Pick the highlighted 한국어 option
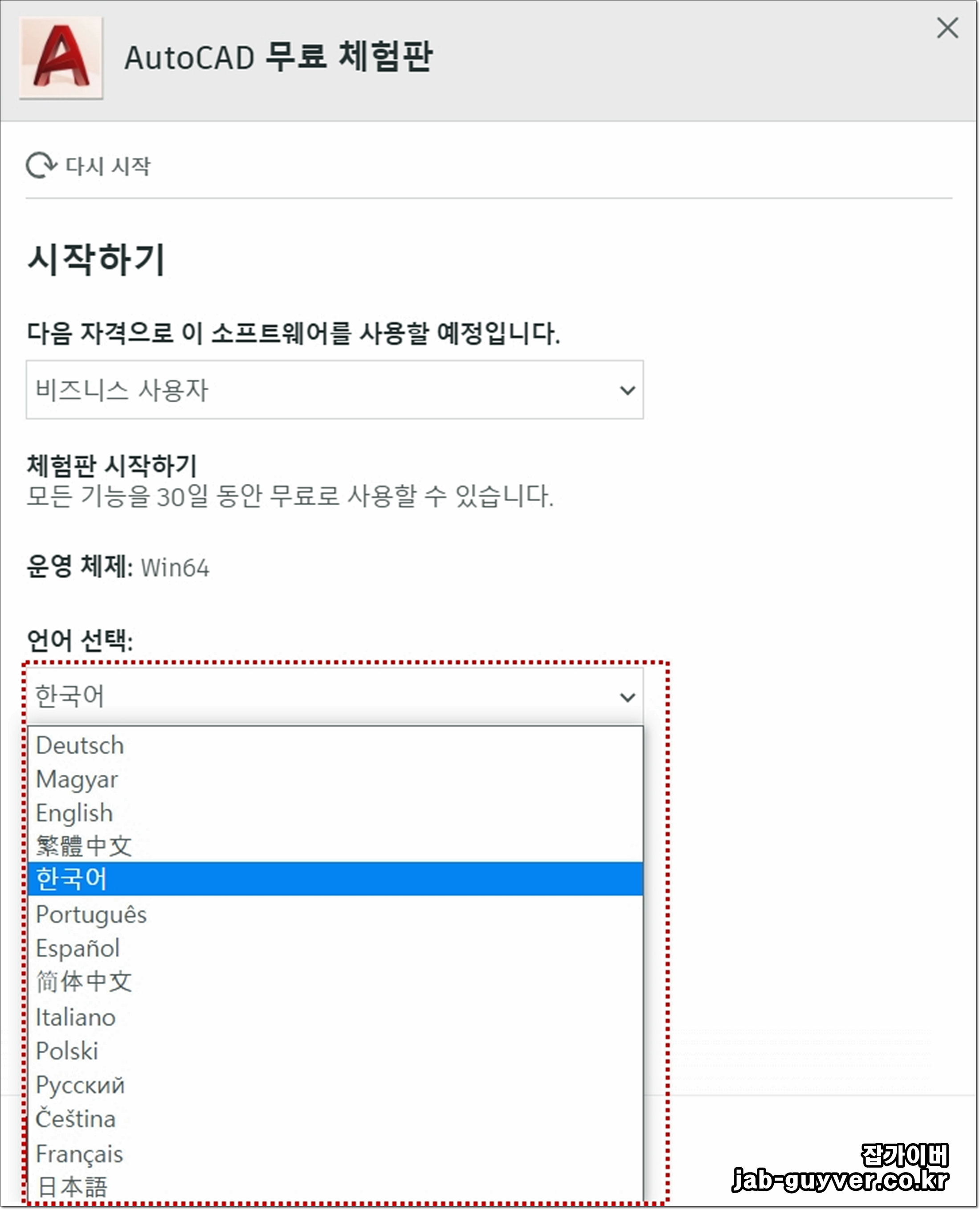980x1210 pixels. (x=71, y=879)
